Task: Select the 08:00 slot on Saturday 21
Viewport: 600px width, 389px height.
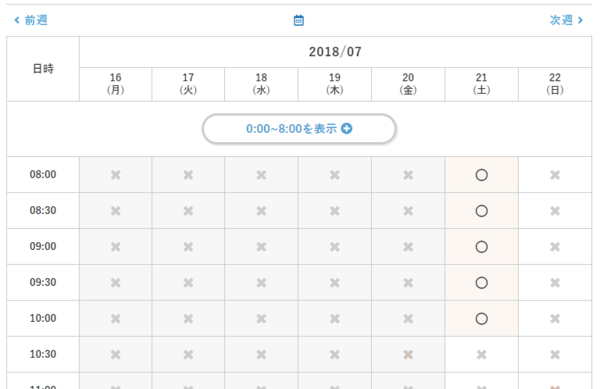Action: [x=481, y=175]
